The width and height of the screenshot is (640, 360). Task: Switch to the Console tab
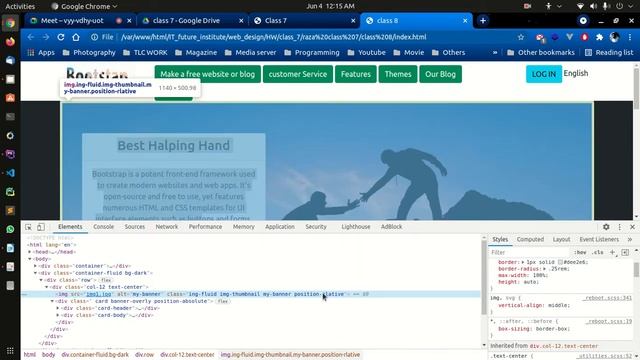(104, 227)
